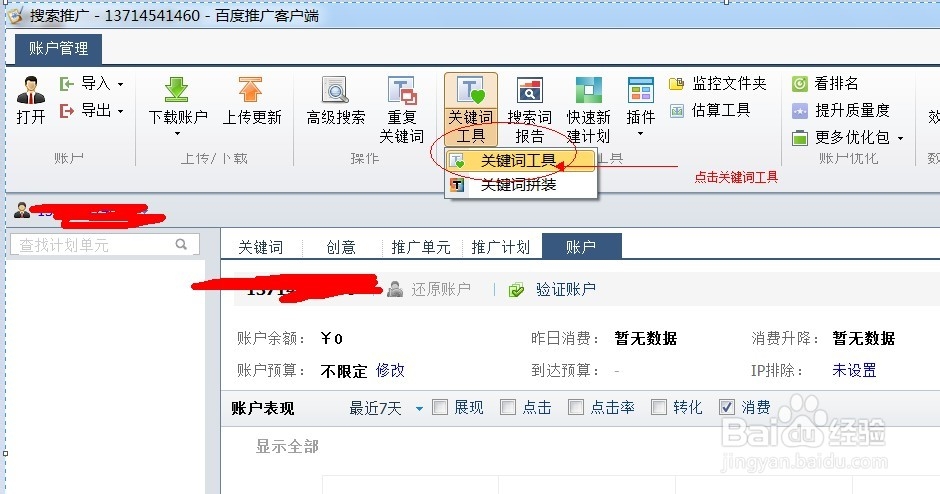Click the 未设置 IP exclusion link
This screenshot has height=494, width=940.
pyautogui.click(x=854, y=370)
